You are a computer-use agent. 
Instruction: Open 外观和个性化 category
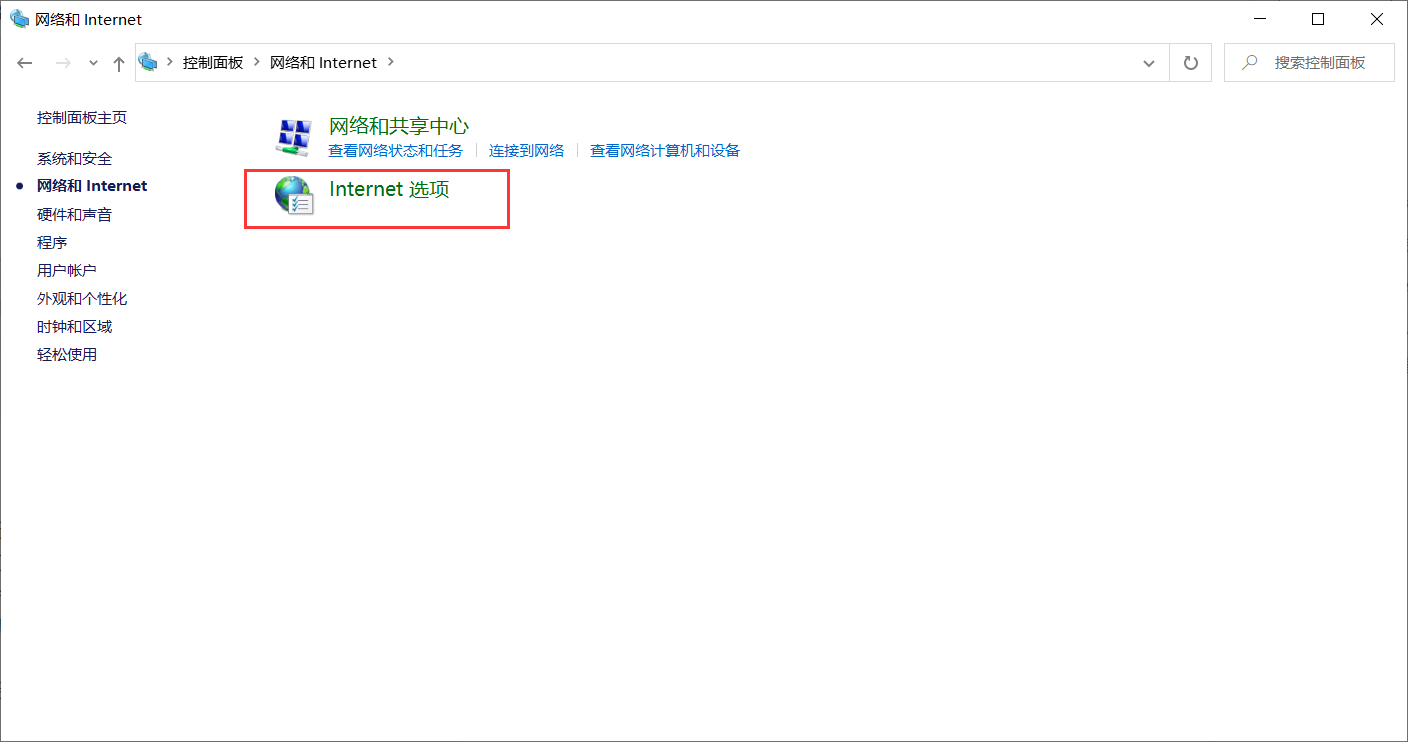(82, 298)
